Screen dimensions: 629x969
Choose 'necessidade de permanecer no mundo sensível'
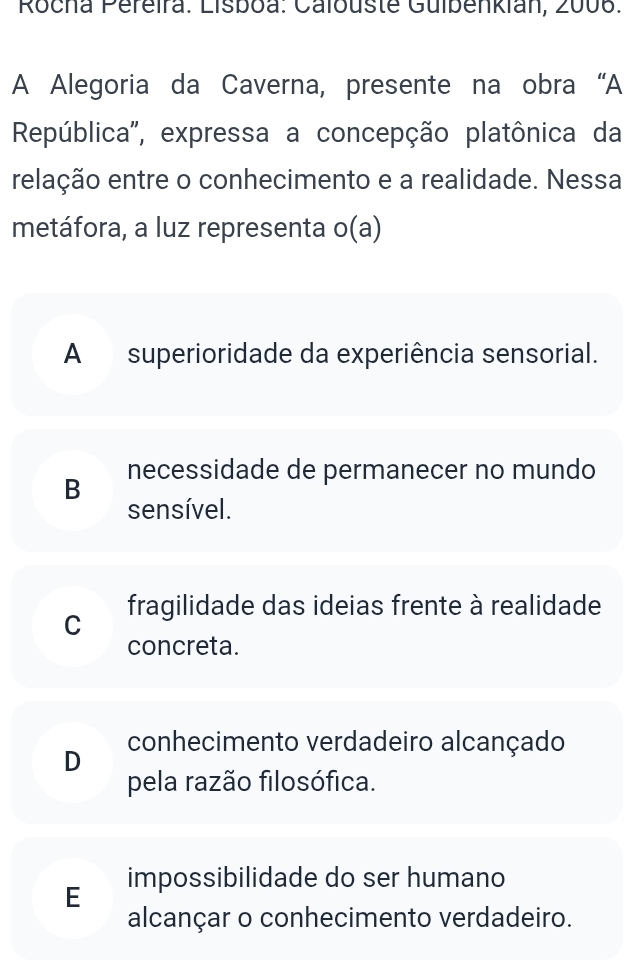point(361,490)
